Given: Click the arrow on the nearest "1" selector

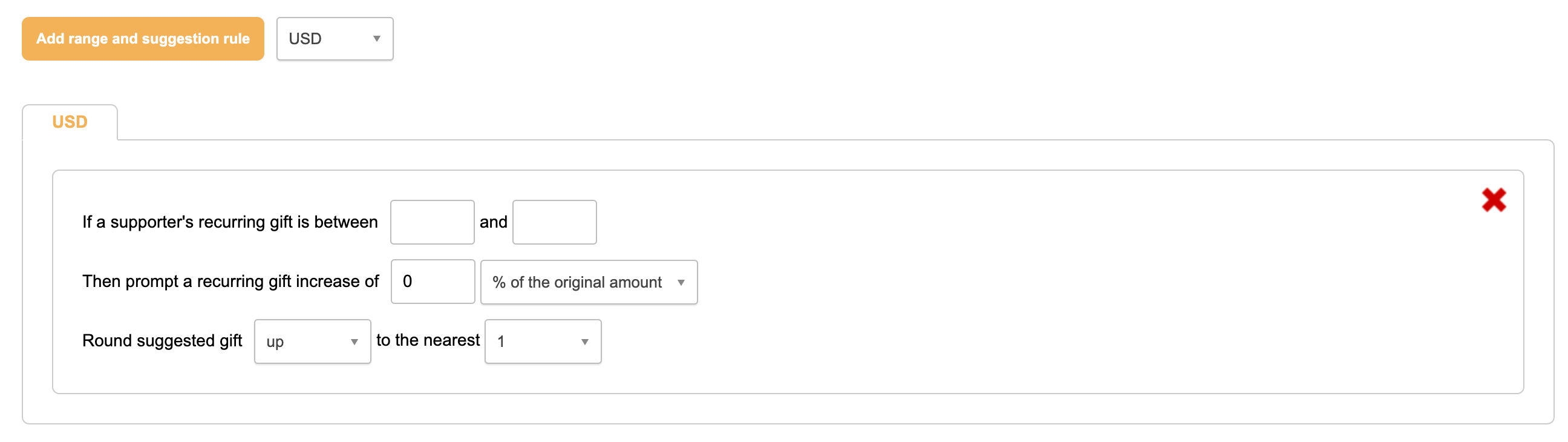Looking at the screenshot, I should [584, 342].
